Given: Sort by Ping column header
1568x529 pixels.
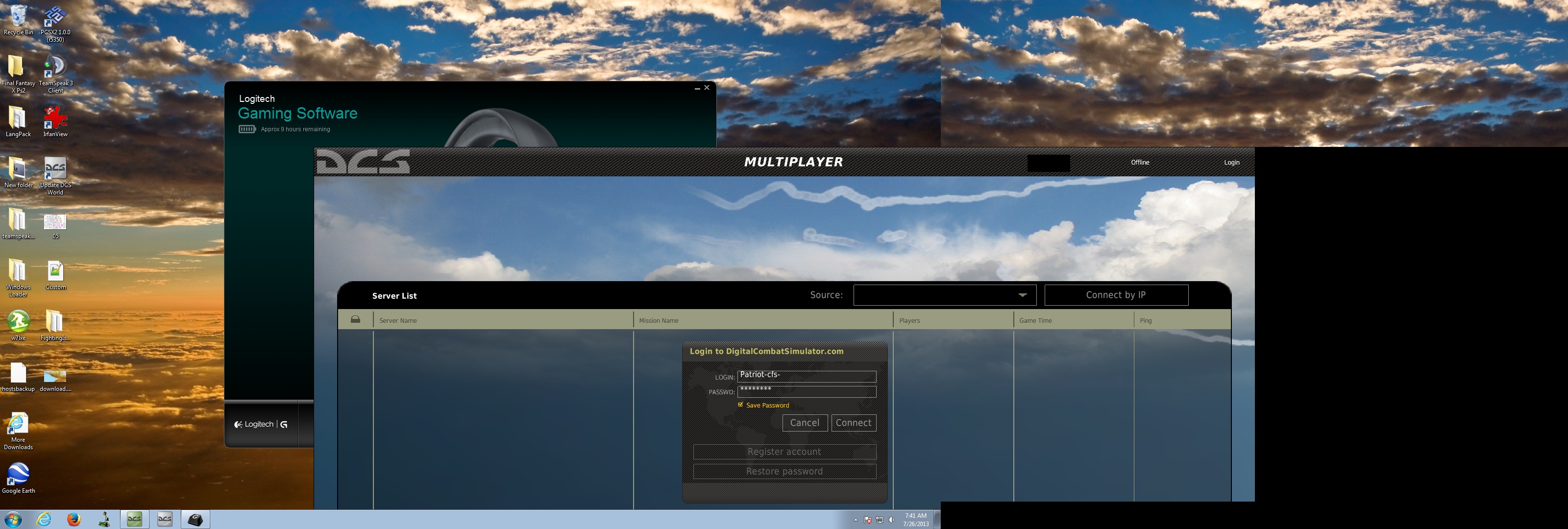Looking at the screenshot, I should 1182,320.
